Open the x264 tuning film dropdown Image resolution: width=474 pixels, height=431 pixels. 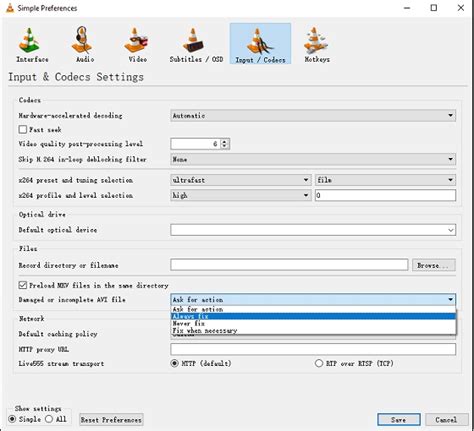(385, 180)
